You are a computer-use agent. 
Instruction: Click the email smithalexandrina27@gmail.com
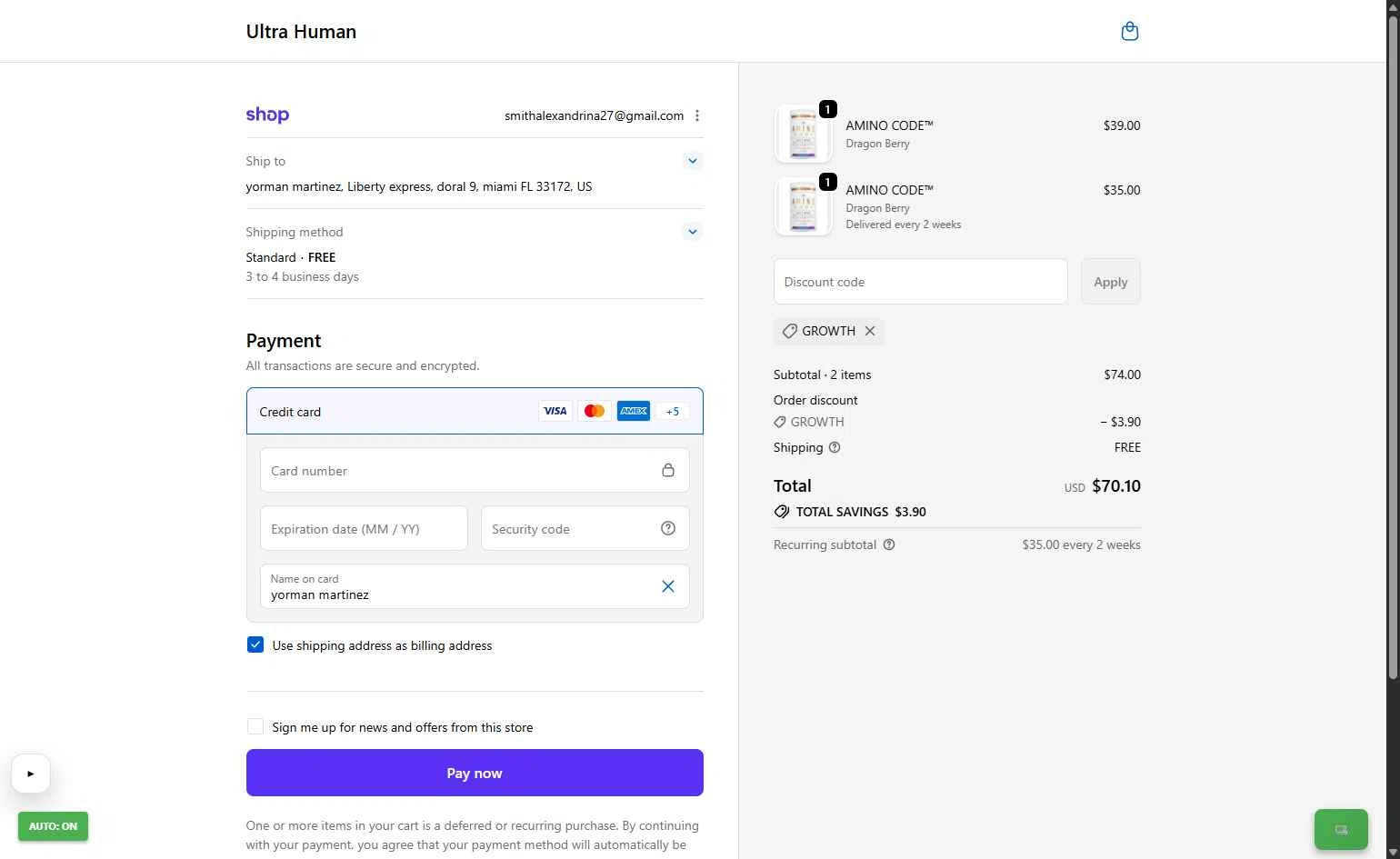click(595, 115)
